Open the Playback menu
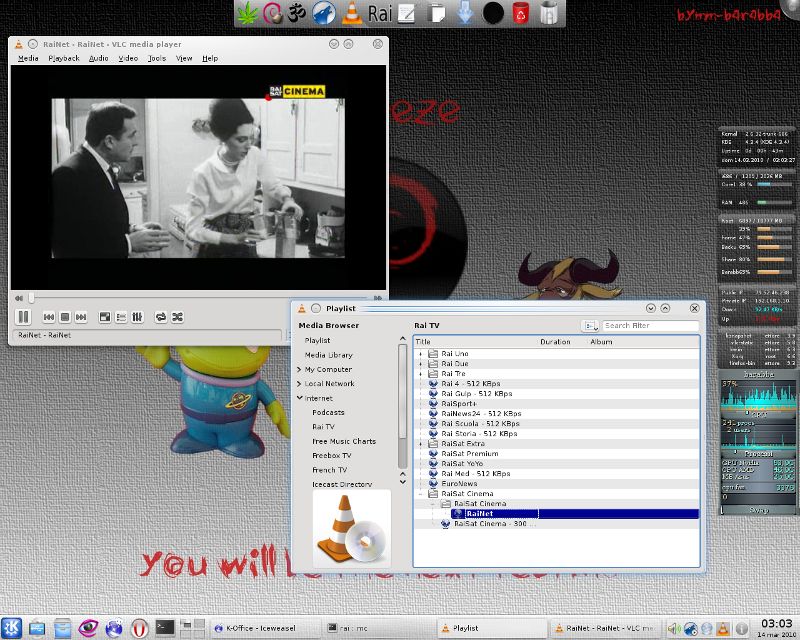The image size is (800, 640). click(64, 58)
